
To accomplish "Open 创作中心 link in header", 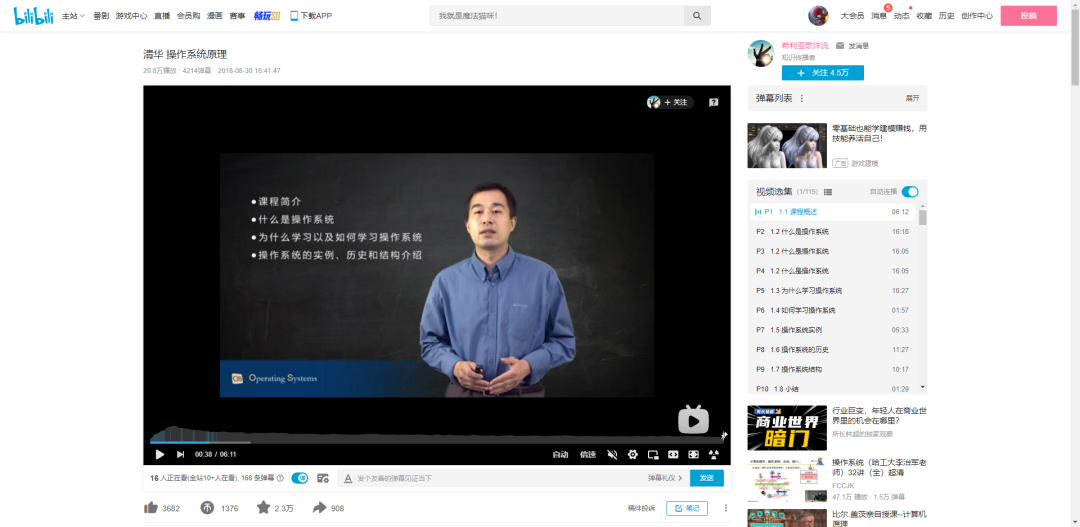I will 977,16.
